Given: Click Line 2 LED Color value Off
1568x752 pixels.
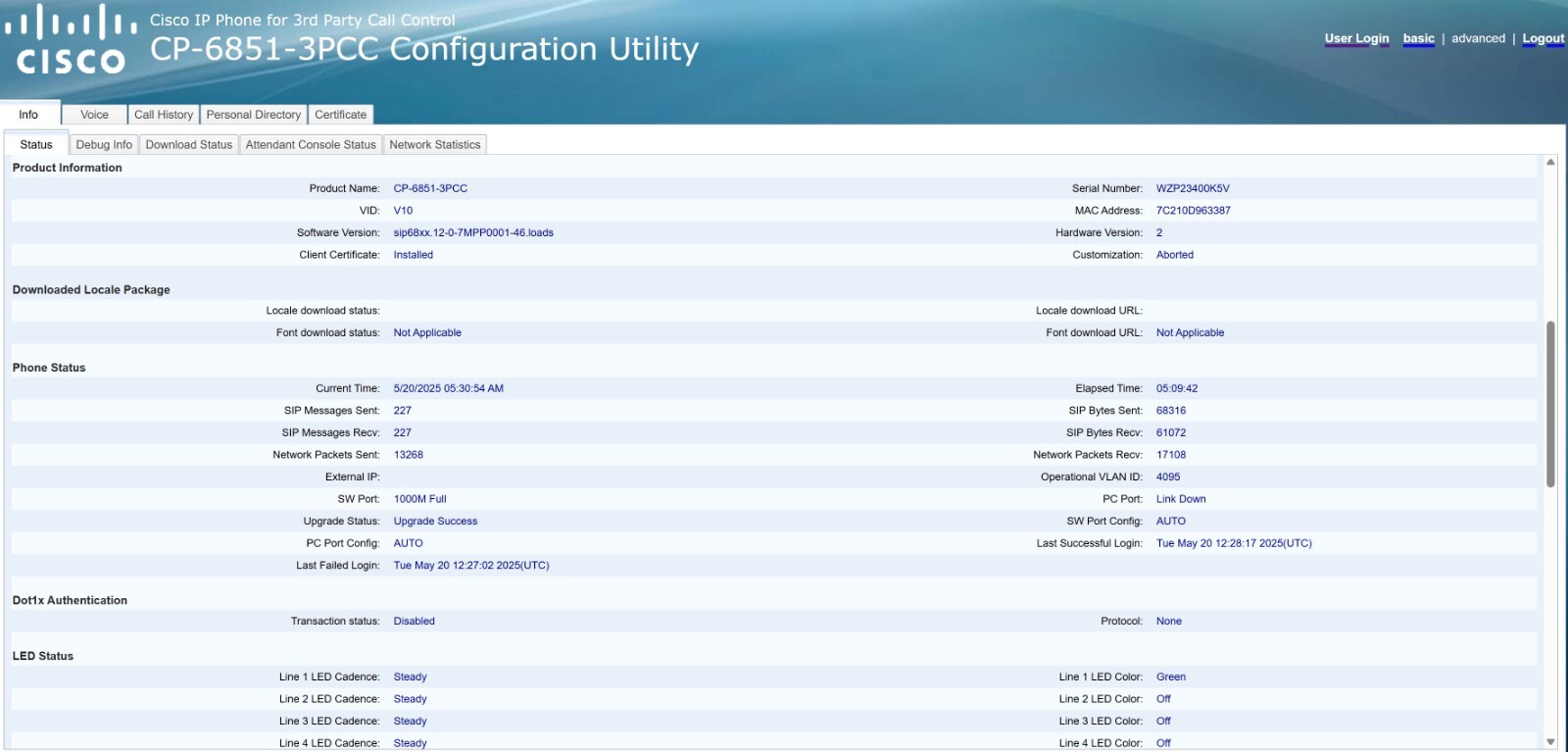Looking at the screenshot, I should [x=1163, y=699].
